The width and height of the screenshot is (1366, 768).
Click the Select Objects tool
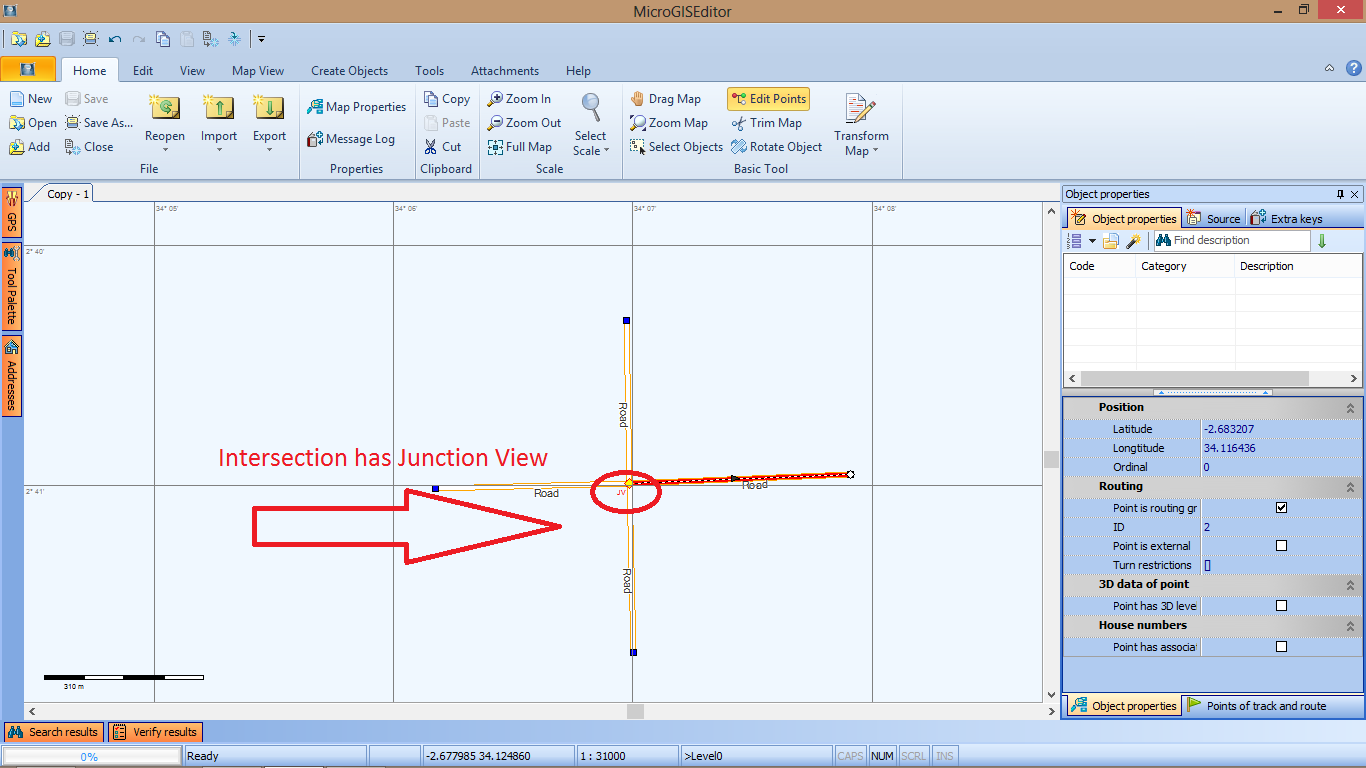(x=676, y=147)
